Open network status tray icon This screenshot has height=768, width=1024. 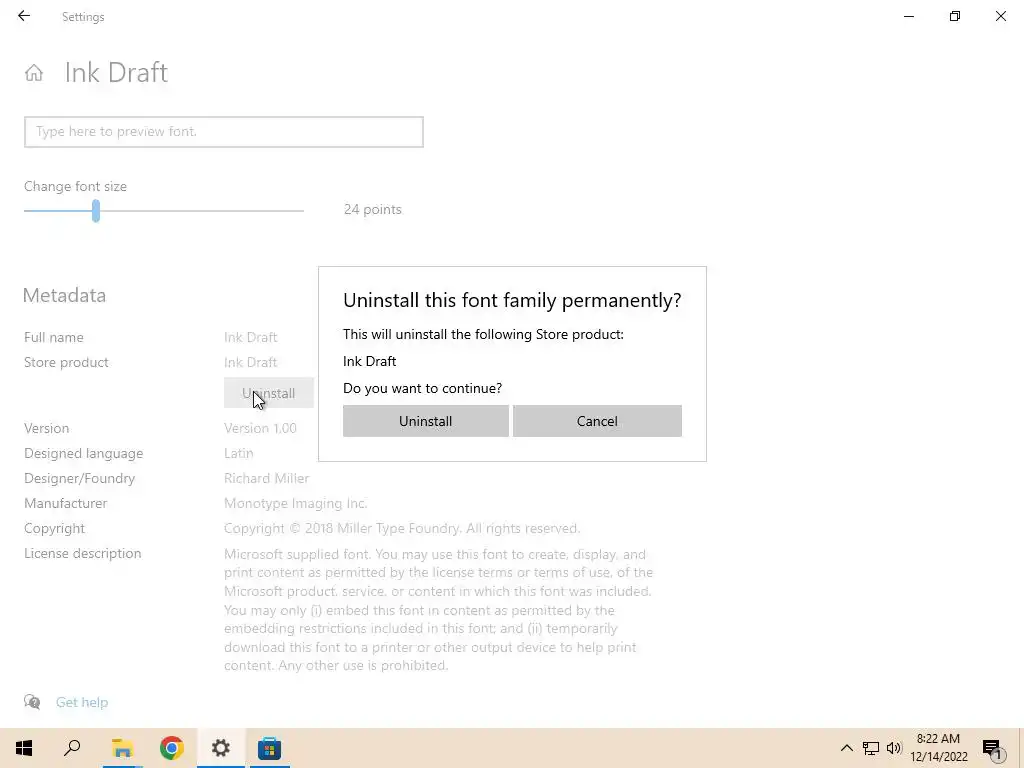tap(871, 748)
